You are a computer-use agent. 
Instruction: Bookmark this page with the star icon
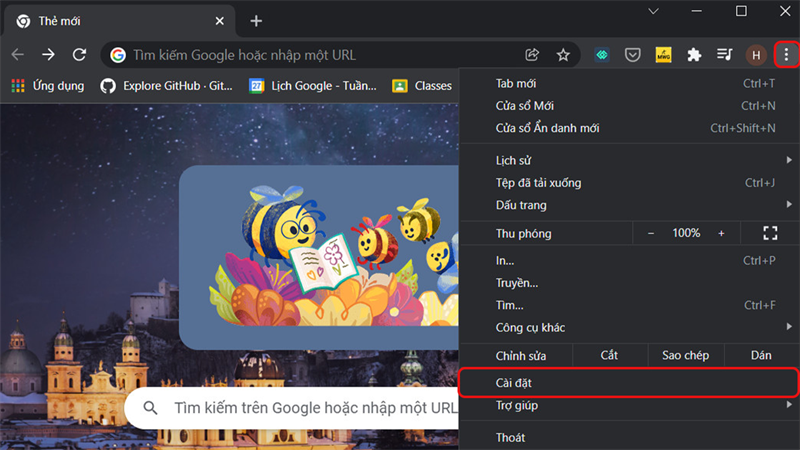coord(563,55)
